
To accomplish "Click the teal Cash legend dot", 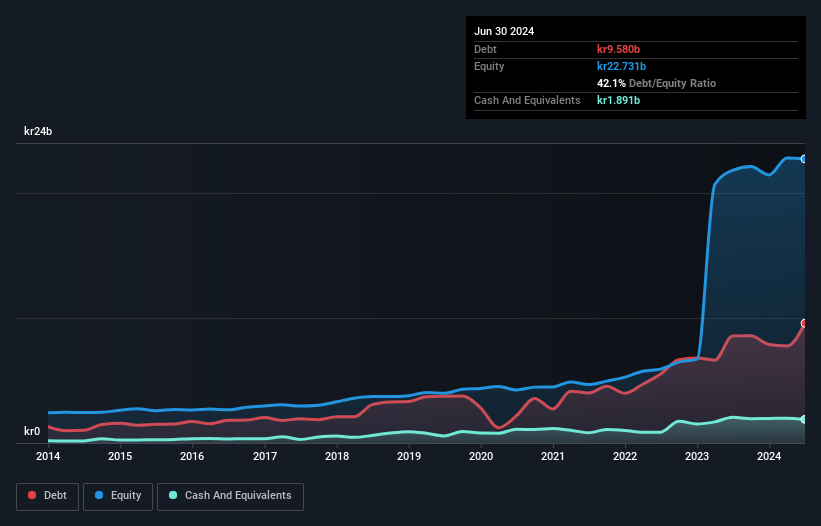I will pos(173,495).
